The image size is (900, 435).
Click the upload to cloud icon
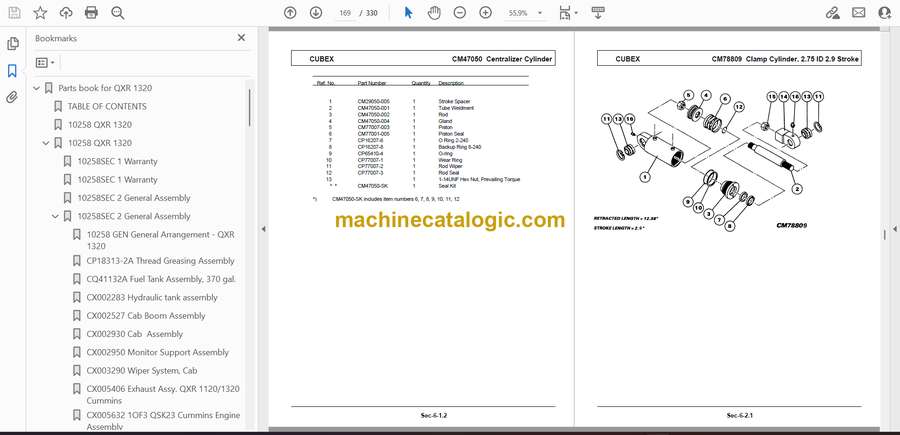(x=66, y=13)
